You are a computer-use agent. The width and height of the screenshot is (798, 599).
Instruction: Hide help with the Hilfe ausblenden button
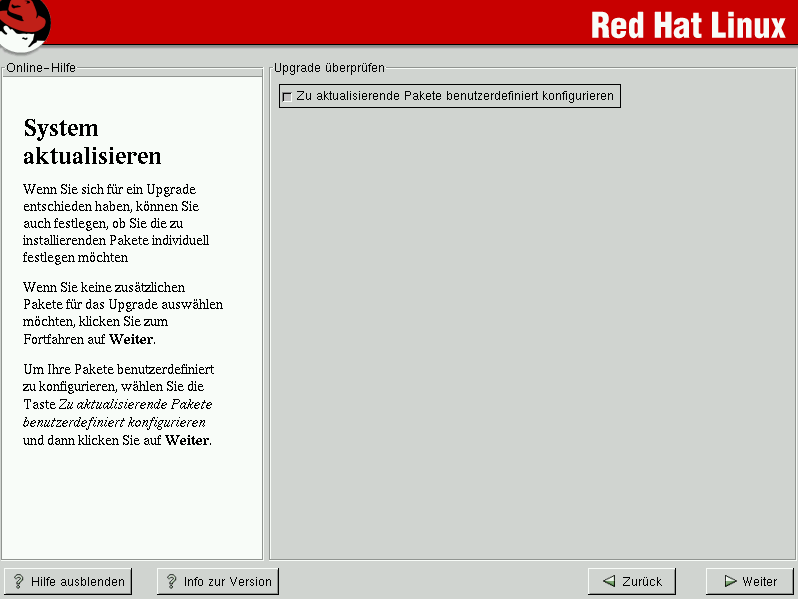coord(68,581)
